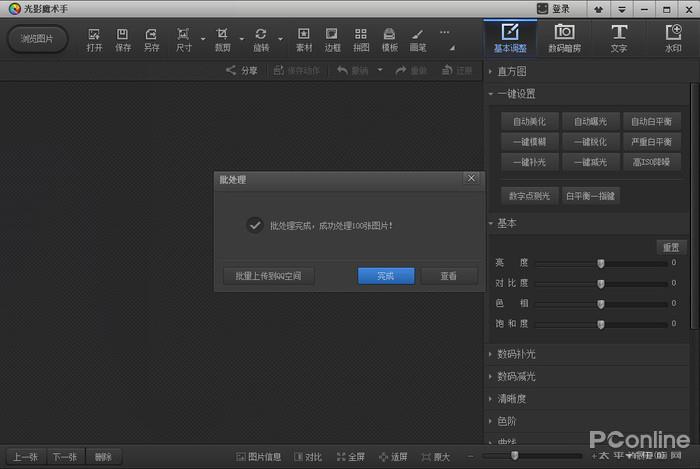
Task: Expand the 直方图 (Histogram) section
Action: pyautogui.click(x=511, y=72)
